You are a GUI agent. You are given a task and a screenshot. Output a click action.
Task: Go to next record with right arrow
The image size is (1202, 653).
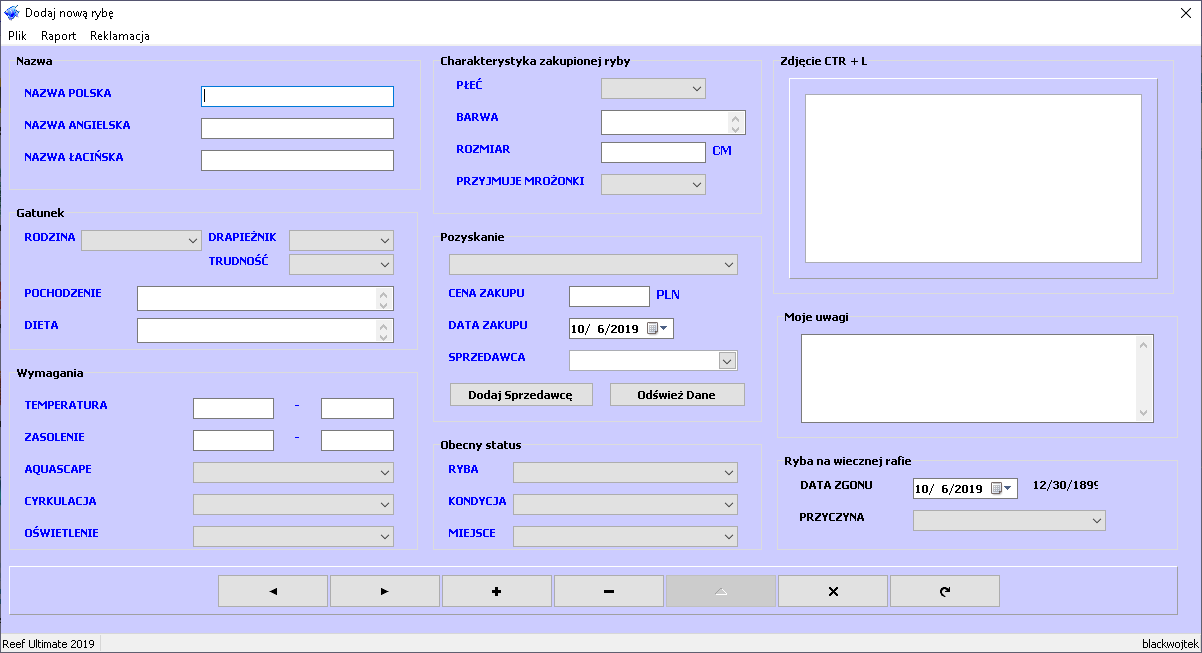tap(385, 591)
